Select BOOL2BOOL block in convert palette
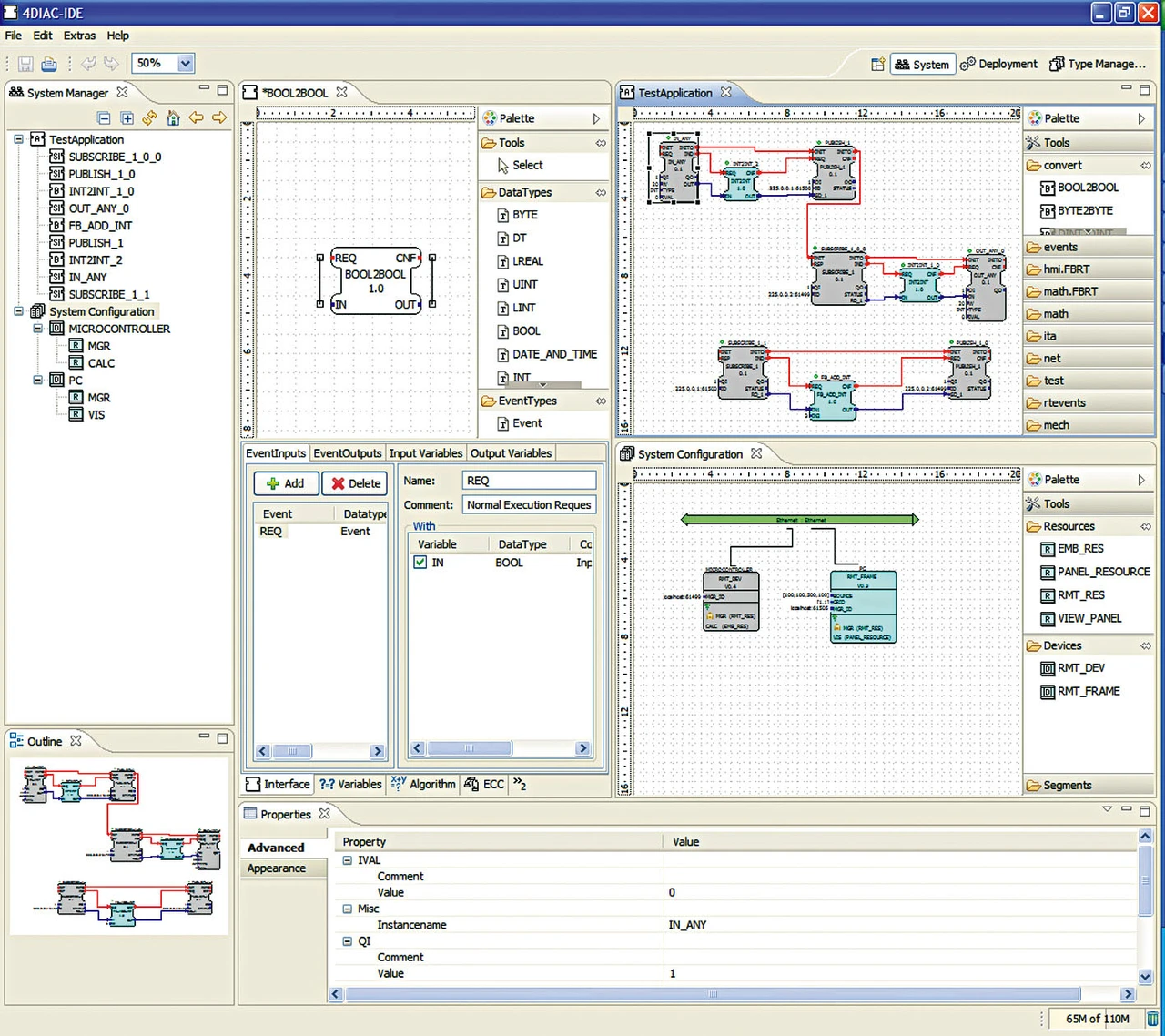The height and width of the screenshot is (1036, 1165). point(1079,188)
